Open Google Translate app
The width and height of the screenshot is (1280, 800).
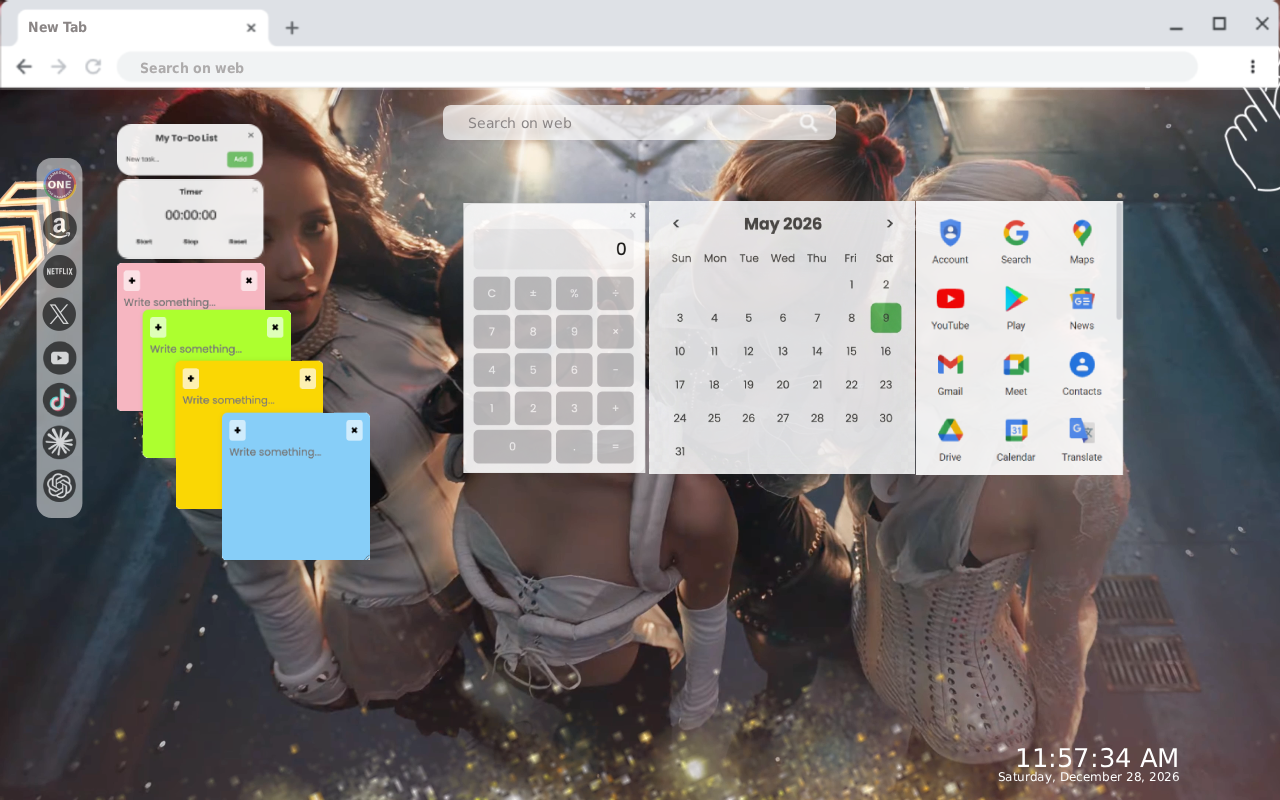[x=1082, y=439]
